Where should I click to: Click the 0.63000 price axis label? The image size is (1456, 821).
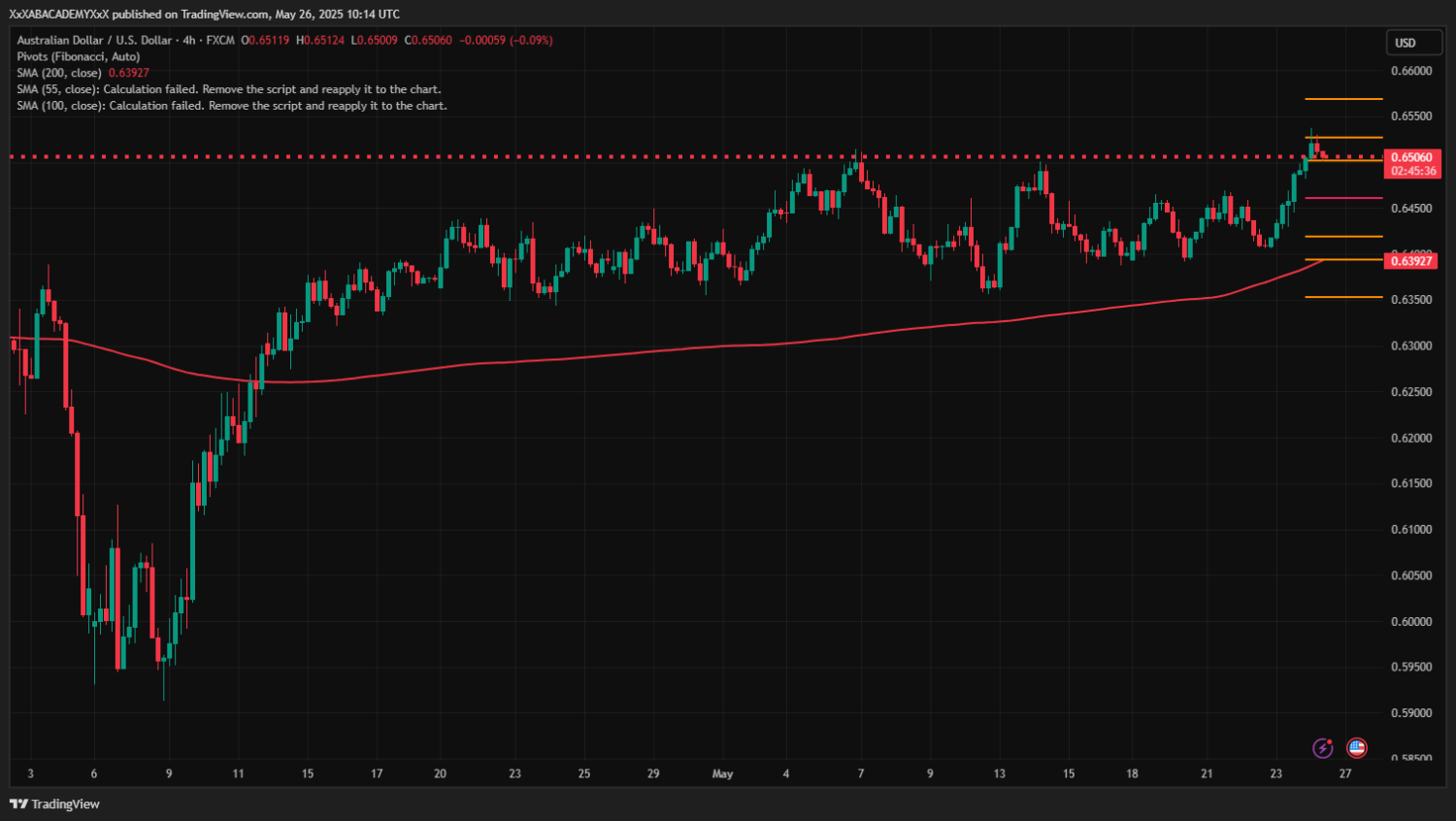click(1411, 346)
